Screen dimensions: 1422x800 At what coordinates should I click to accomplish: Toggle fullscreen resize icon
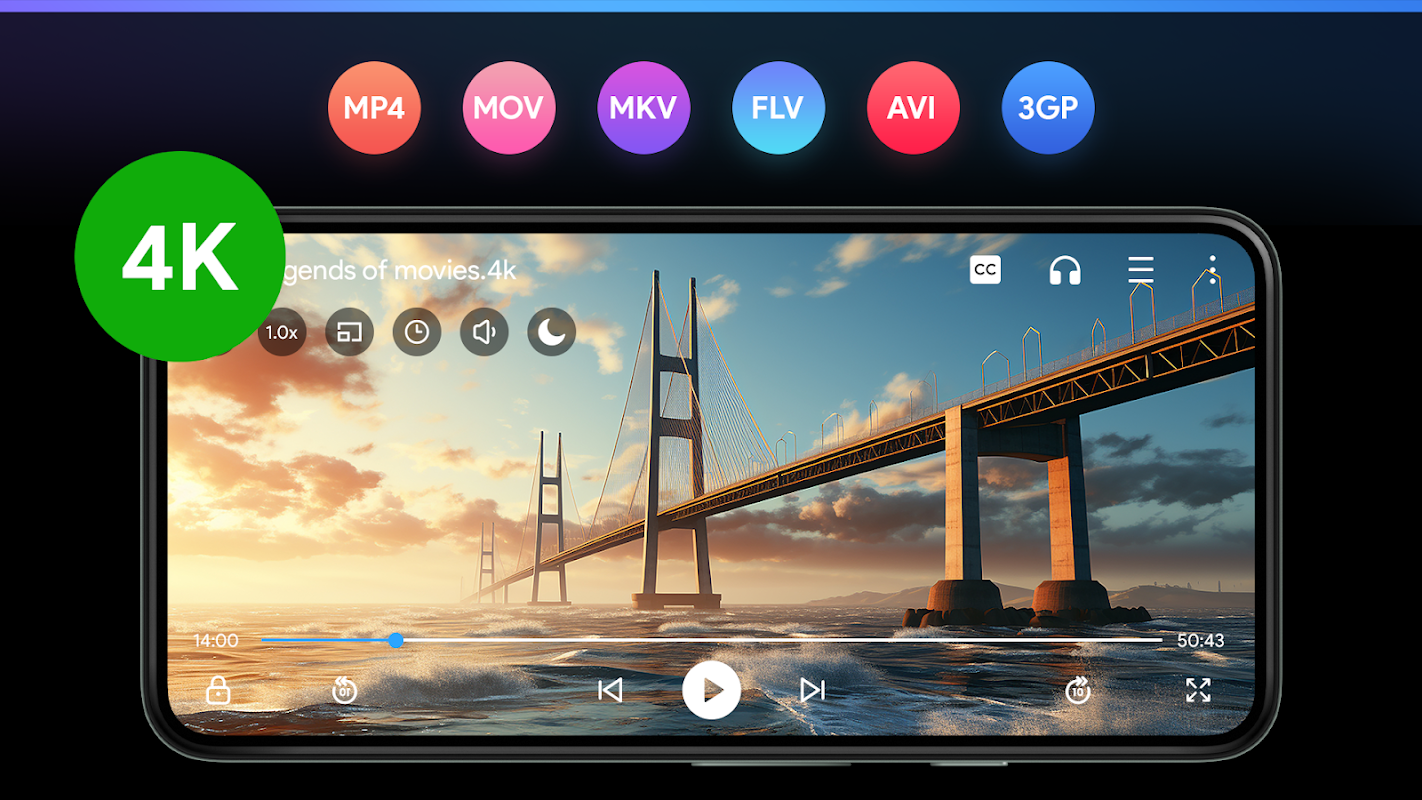click(1198, 690)
